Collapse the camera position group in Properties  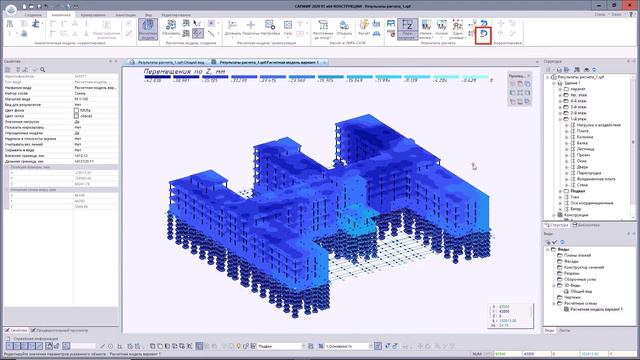tap(7, 167)
